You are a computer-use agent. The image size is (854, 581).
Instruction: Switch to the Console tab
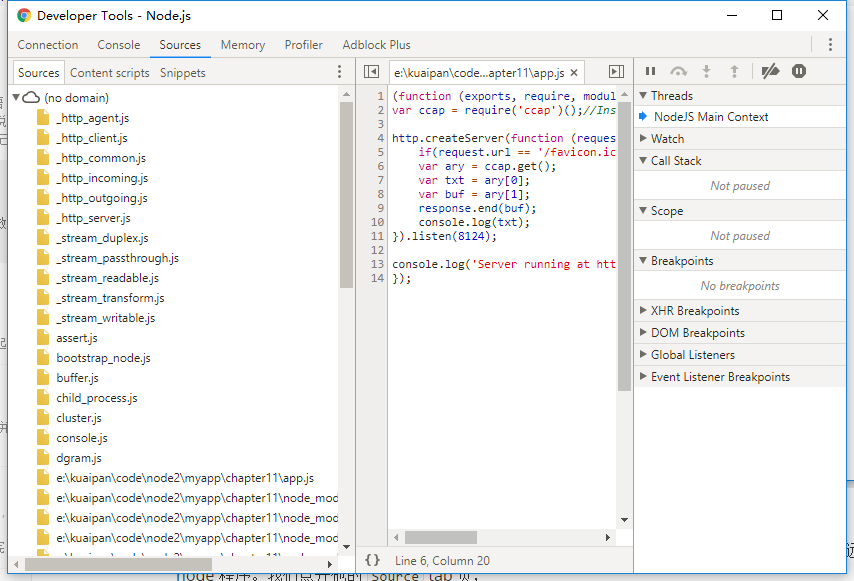click(x=119, y=45)
